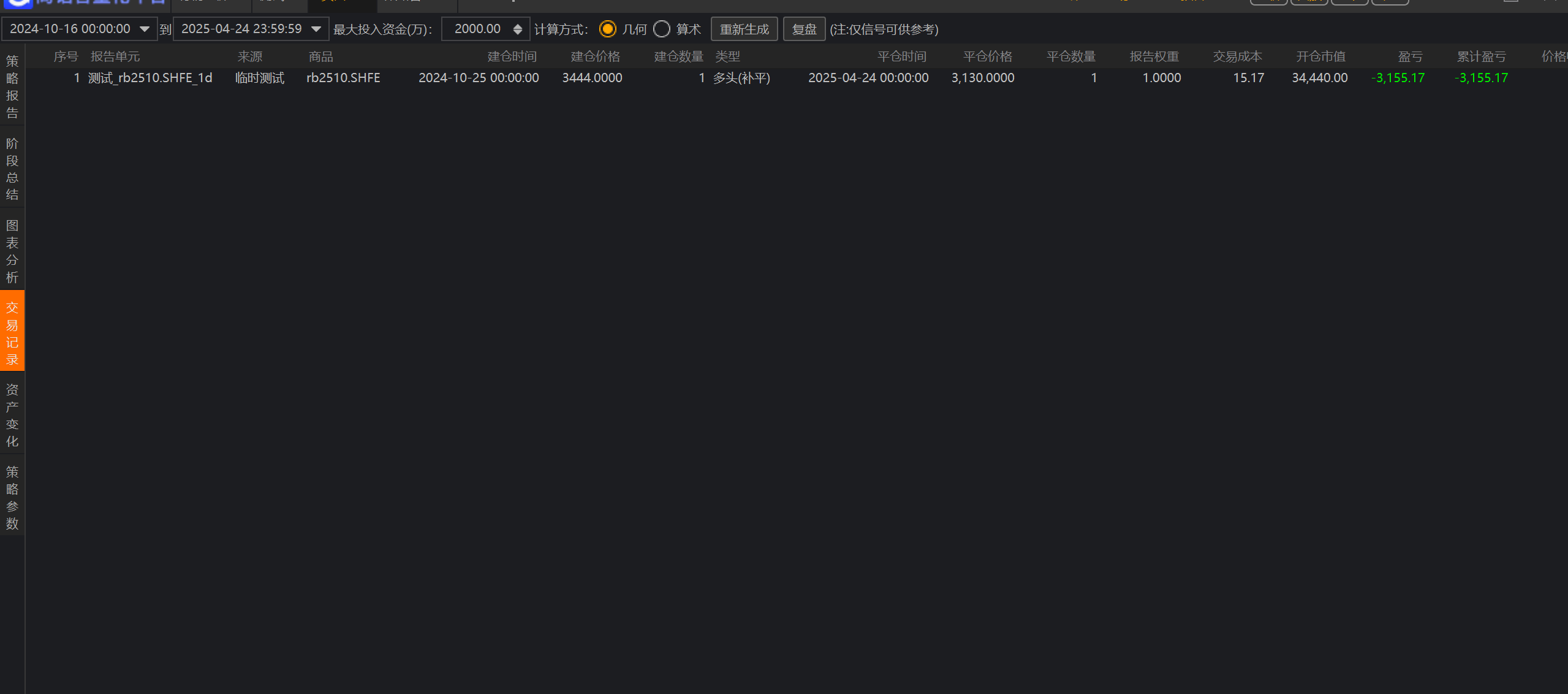Select the 算术 calculation radio button

coord(662,29)
